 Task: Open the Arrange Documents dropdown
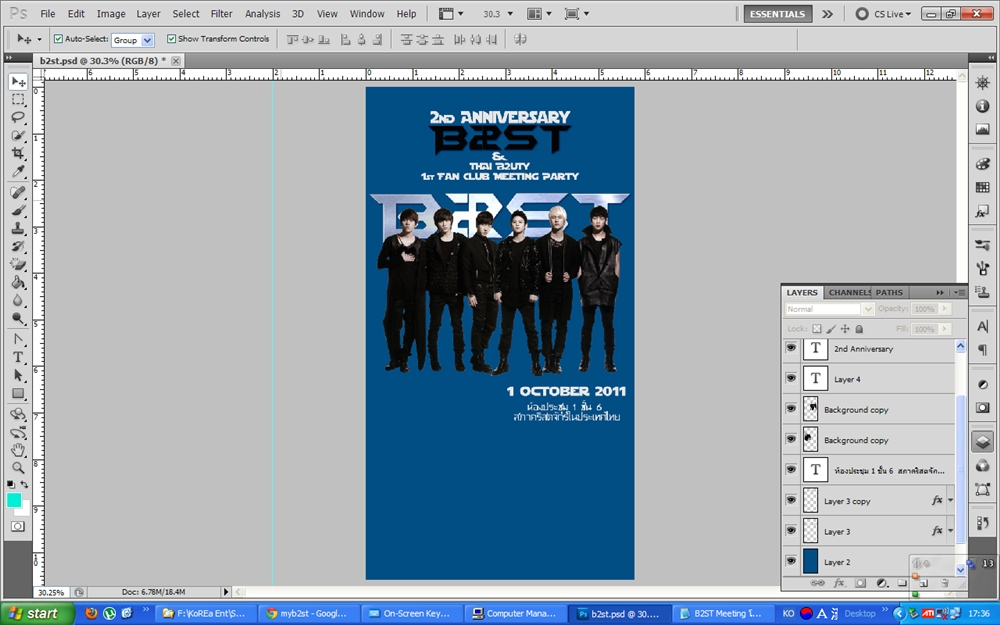(x=539, y=13)
